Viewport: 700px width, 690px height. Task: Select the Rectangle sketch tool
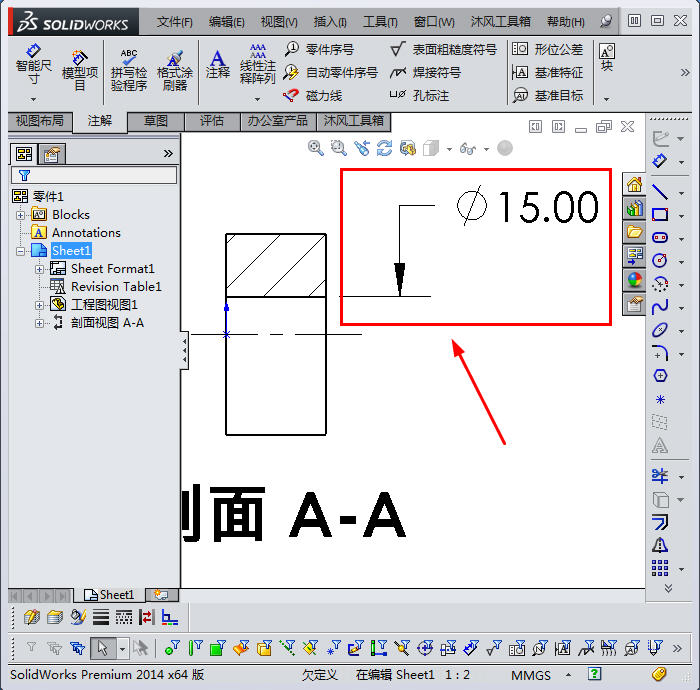[660, 214]
